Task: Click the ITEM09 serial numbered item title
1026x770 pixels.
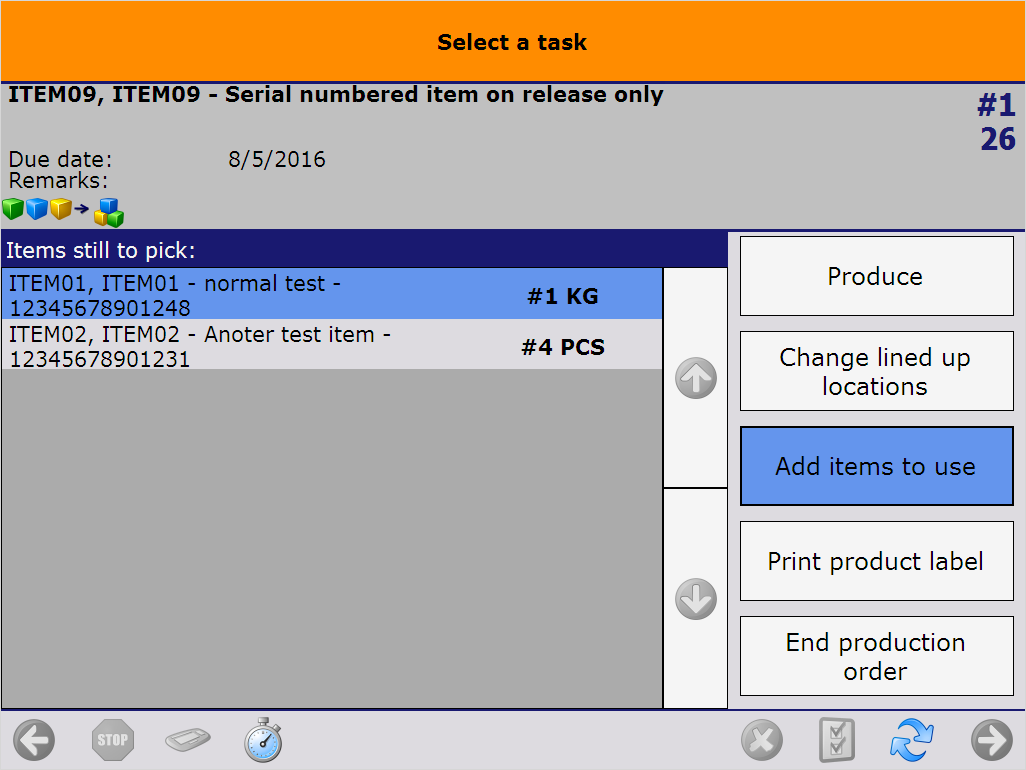Action: click(x=336, y=95)
